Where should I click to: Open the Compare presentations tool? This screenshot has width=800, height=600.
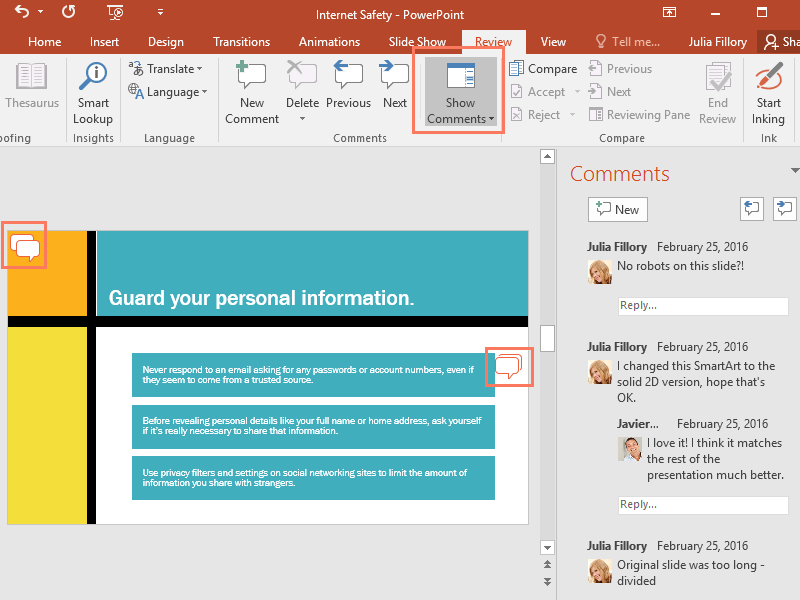[x=543, y=68]
